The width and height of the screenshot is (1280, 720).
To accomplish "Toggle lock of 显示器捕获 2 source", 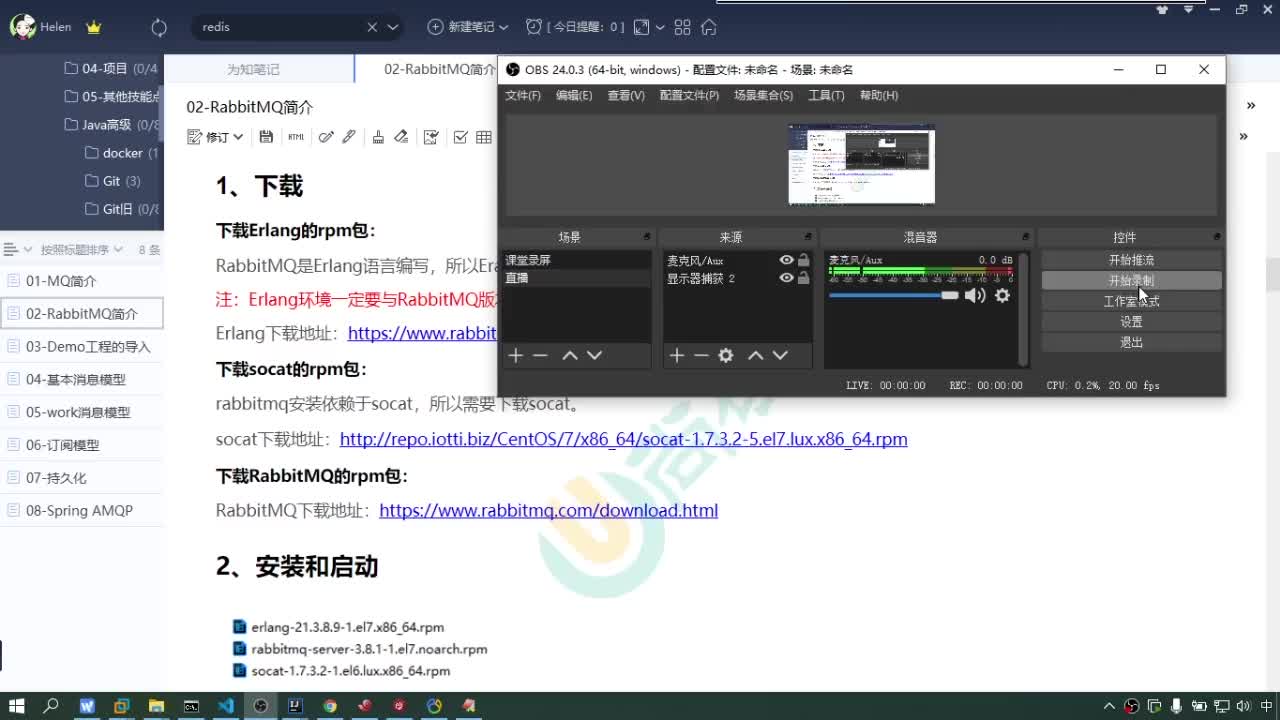I will click(803, 278).
